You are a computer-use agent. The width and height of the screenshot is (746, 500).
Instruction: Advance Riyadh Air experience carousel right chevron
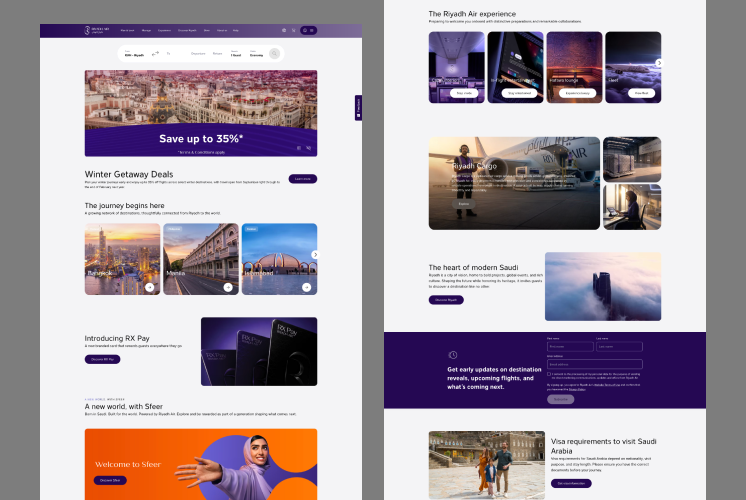click(658, 63)
